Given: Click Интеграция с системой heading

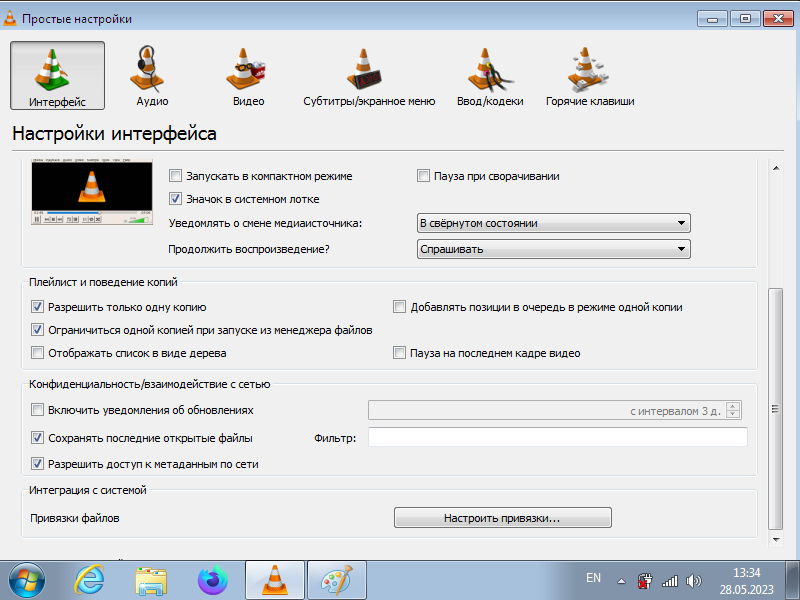Looking at the screenshot, I should coord(88,490).
